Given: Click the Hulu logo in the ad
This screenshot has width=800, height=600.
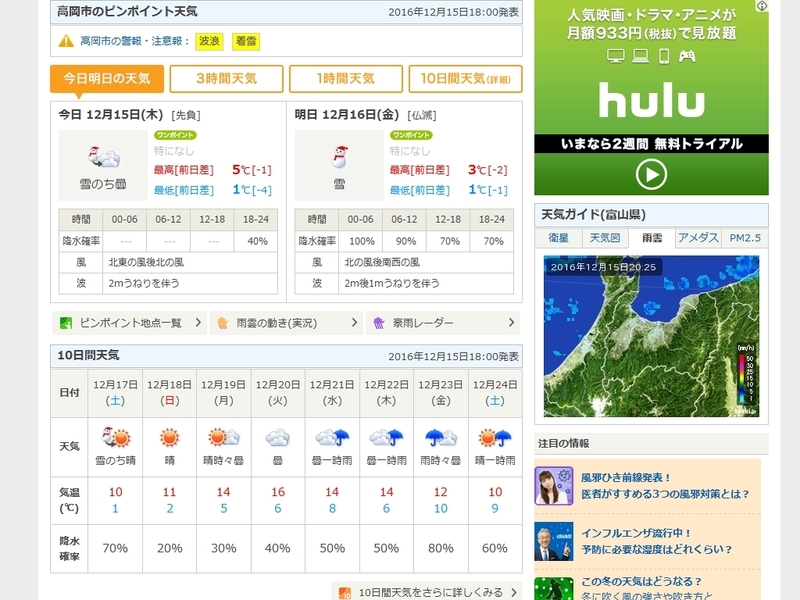Looking at the screenshot, I should pyautogui.click(x=652, y=99).
